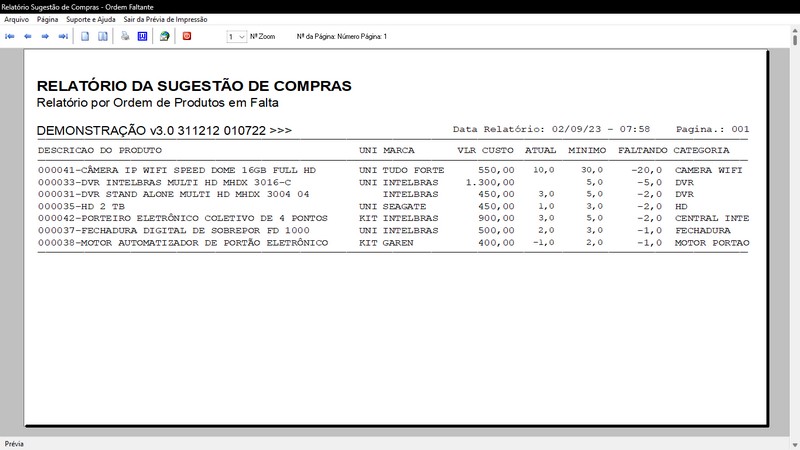The width and height of the screenshot is (800, 450).
Task: Click the 'CATEGORIA' column header
Action: coord(701,150)
